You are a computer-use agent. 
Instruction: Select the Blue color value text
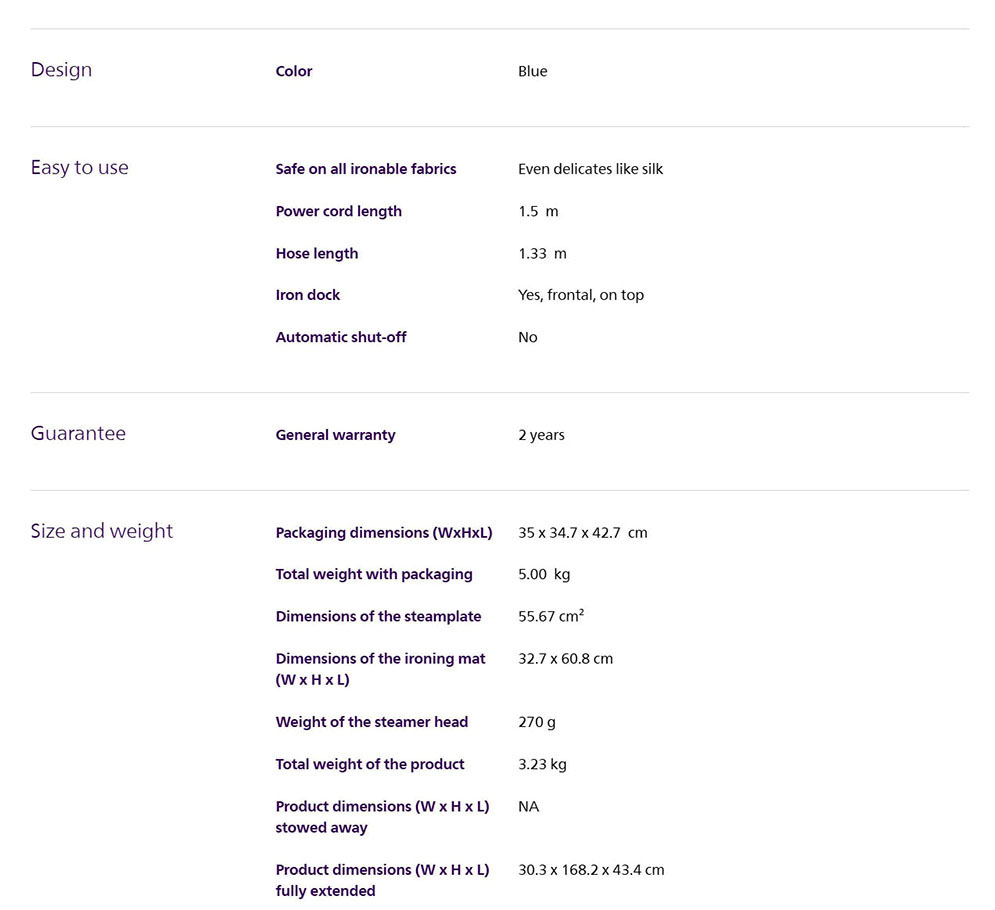click(532, 71)
